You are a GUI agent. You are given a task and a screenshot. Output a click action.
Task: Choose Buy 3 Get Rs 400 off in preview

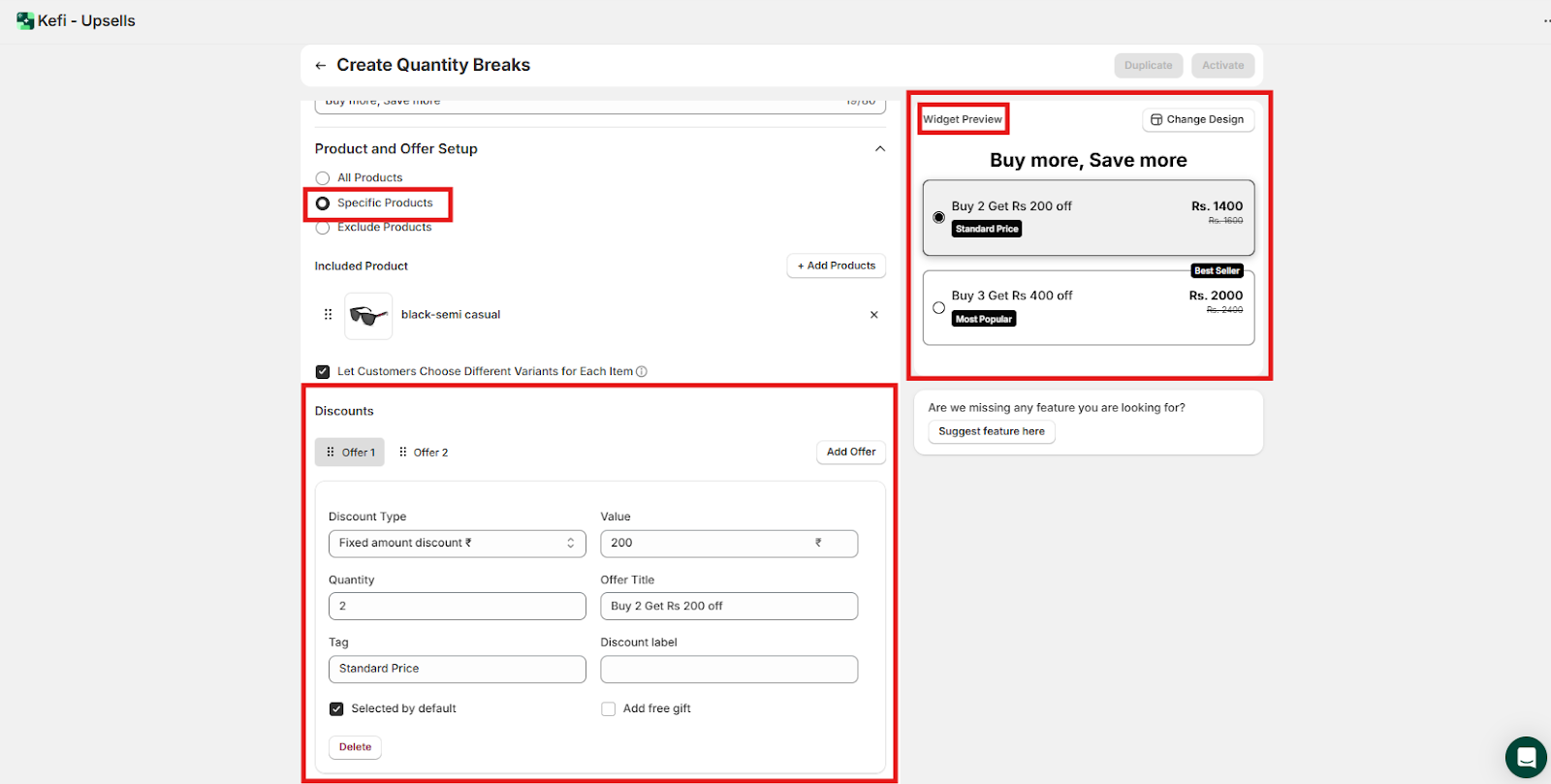[938, 308]
